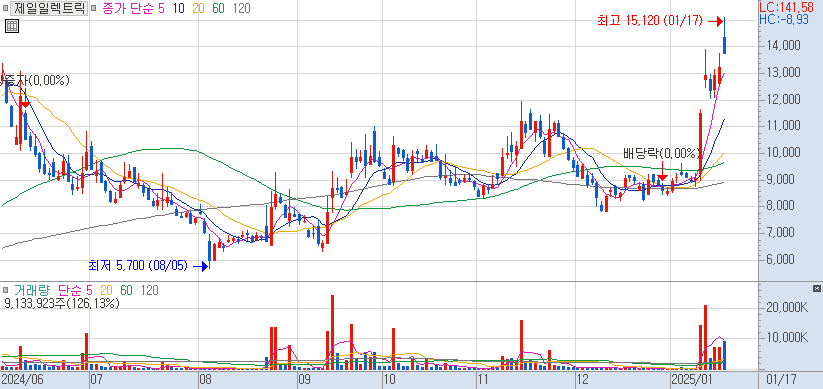
Task: Click the 07 month axis label
Action: tap(97, 380)
